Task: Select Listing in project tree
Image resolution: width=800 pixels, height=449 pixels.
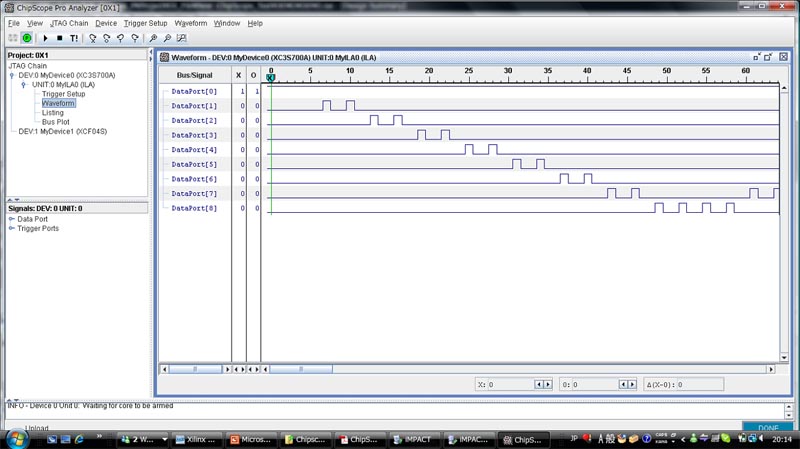Action: click(x=53, y=113)
